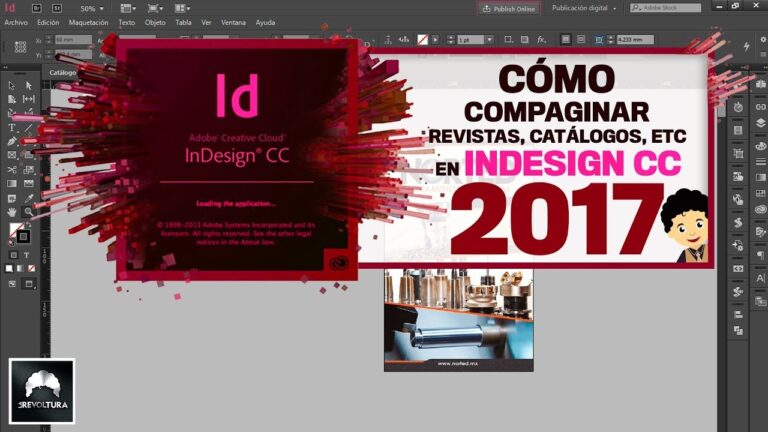768x432 pixels.
Task: Open Adobe Bridge with the Br icon
Action: pos(36,8)
